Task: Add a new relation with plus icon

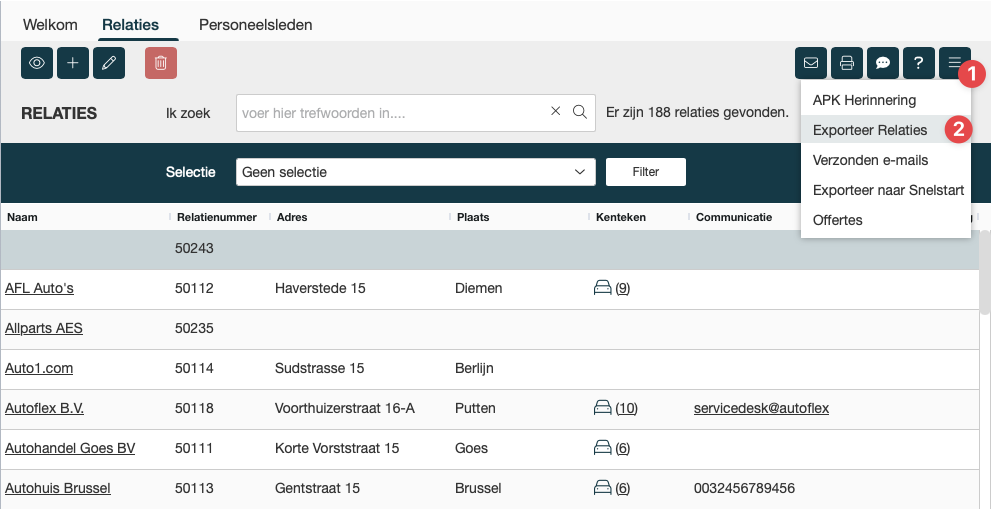Action: [x=73, y=63]
